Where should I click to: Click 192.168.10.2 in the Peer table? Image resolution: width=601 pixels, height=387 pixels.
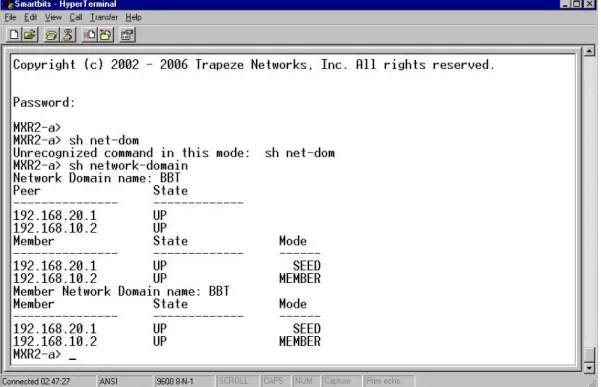55,228
